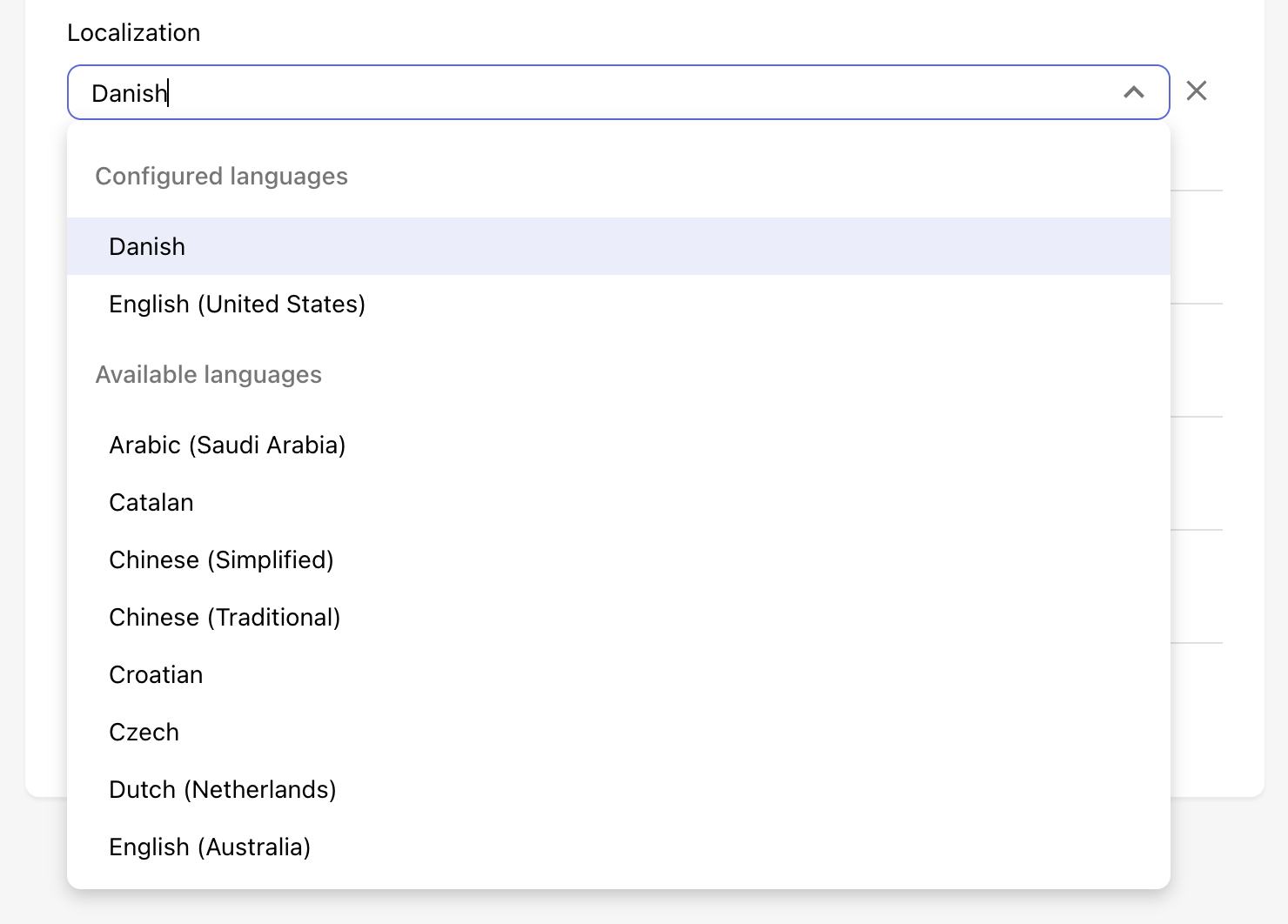Image resolution: width=1288 pixels, height=924 pixels.
Task: Pick Catalan from available languages
Action: point(151,503)
